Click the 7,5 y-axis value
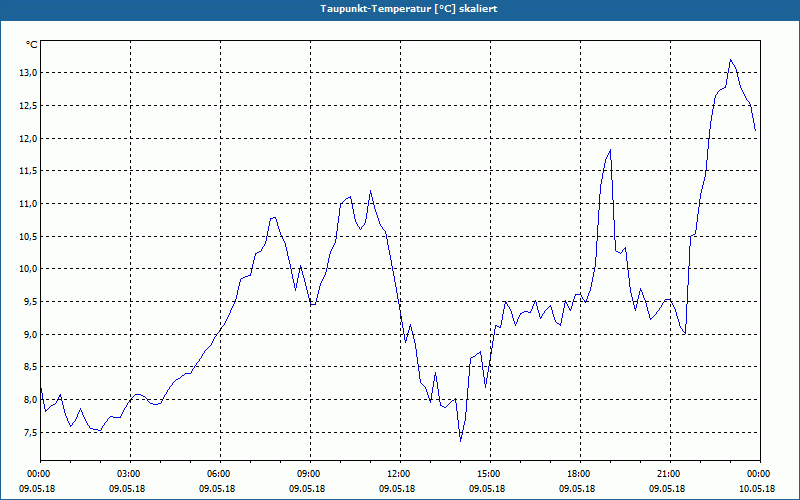800x500 pixels. [x=31, y=433]
